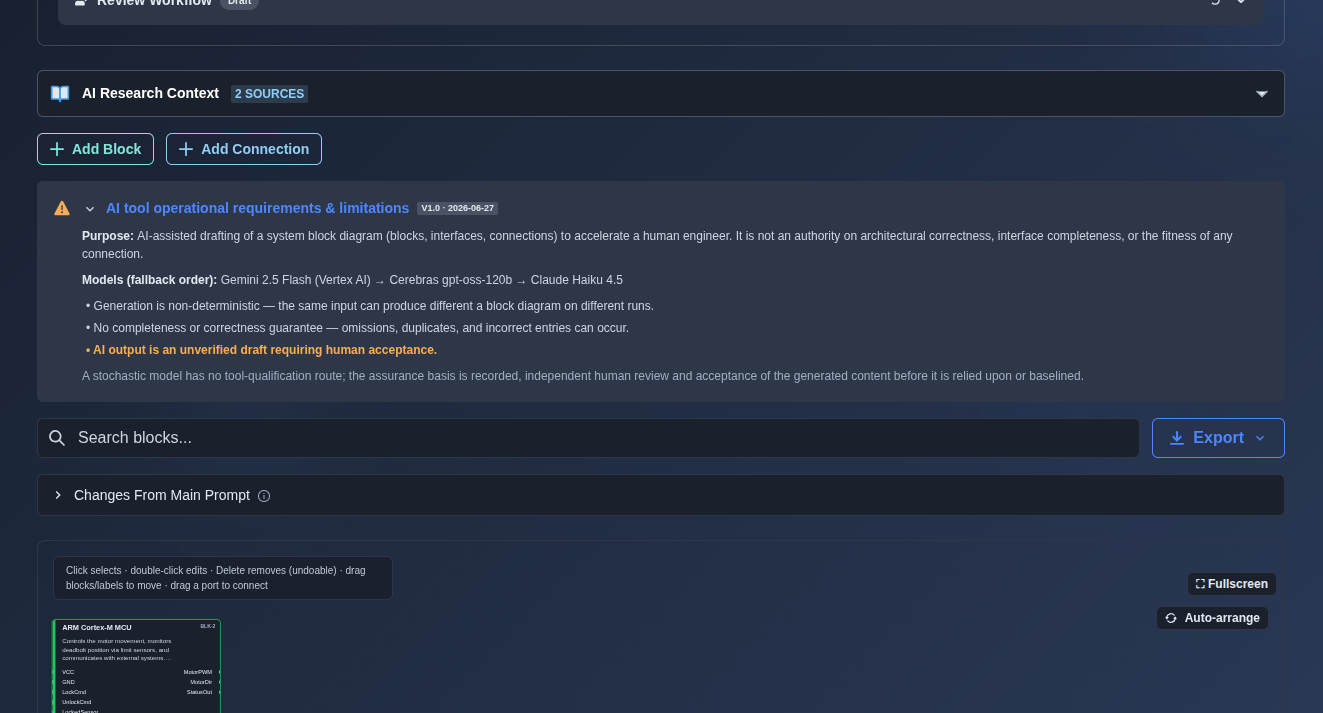
Task: Click the Fullscreen button
Action: 1232,584
